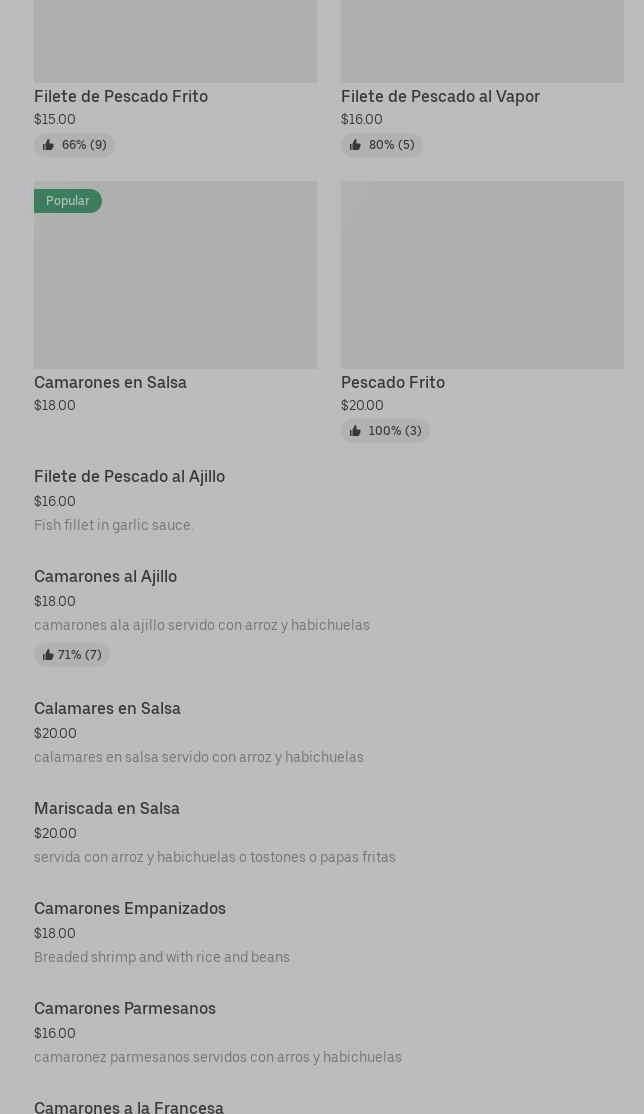Select Filete de Pescado al Vapor title
The width and height of the screenshot is (644, 1114).
click(440, 96)
